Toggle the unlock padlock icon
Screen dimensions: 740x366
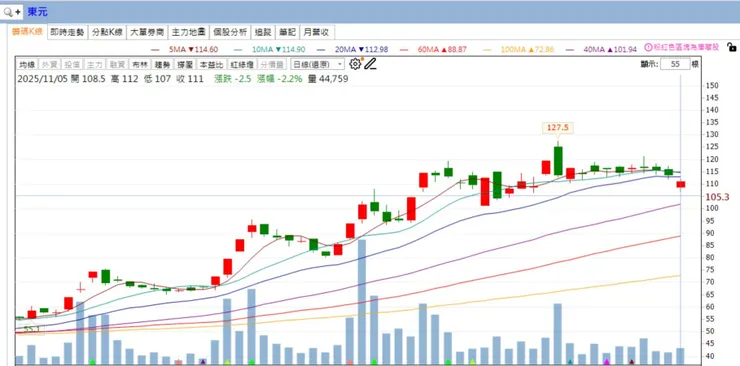pyautogui.click(x=732, y=47)
